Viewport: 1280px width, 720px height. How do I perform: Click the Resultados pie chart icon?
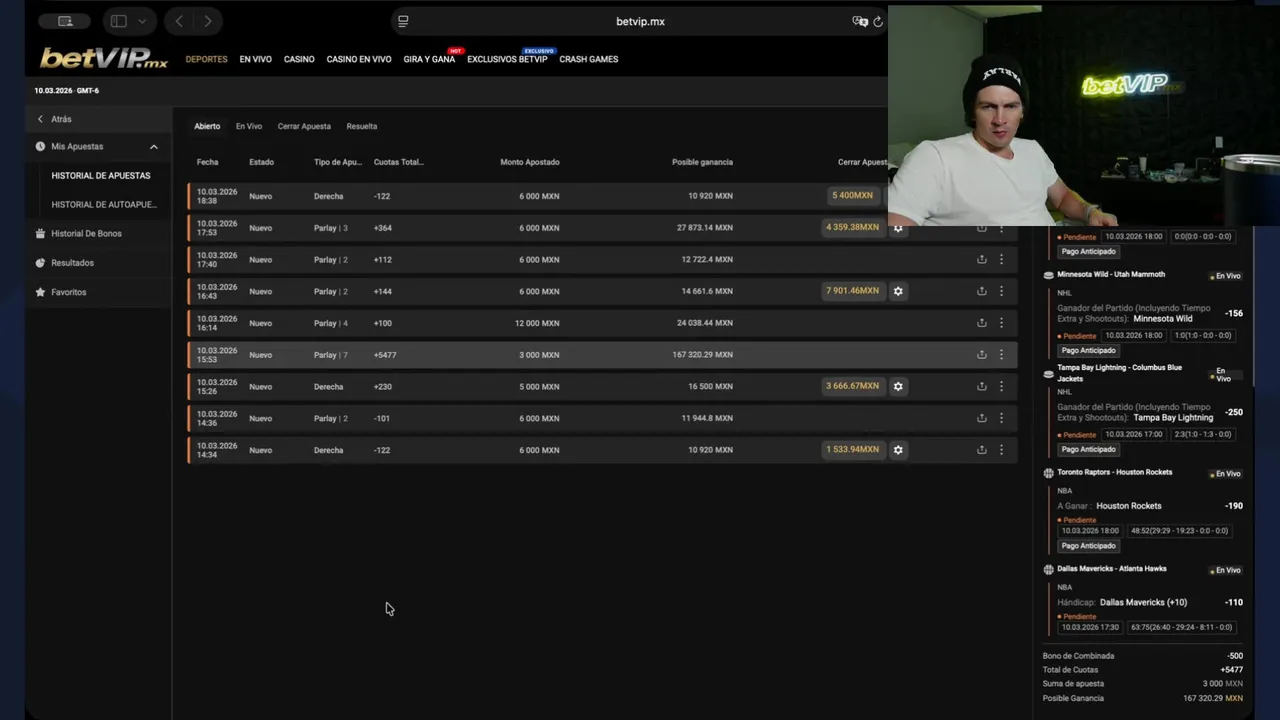(40, 263)
